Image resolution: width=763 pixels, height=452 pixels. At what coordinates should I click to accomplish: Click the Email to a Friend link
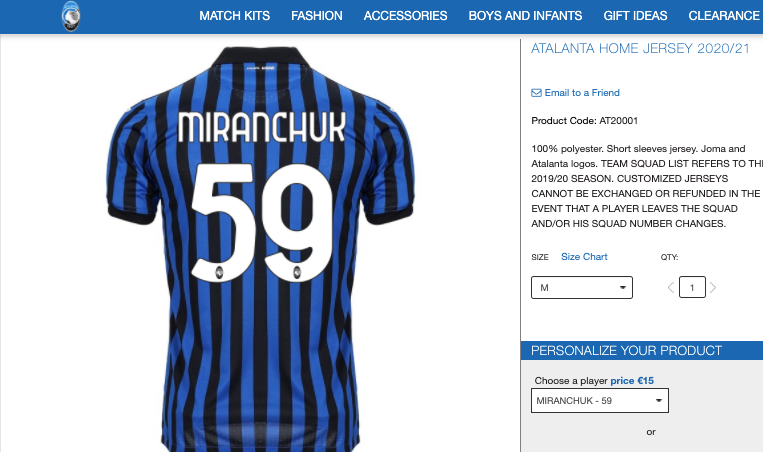click(582, 93)
